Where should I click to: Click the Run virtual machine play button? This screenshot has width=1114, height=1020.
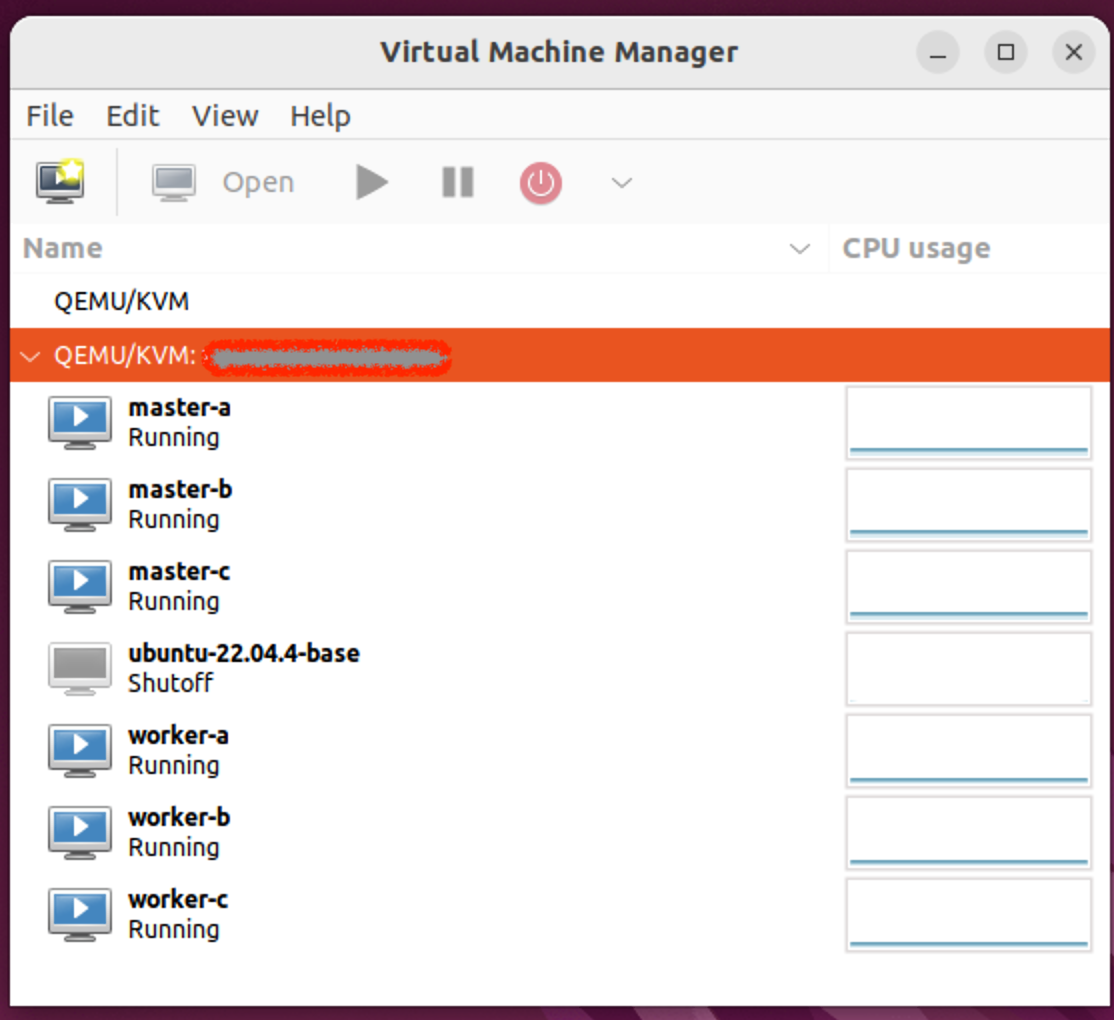[x=372, y=183]
